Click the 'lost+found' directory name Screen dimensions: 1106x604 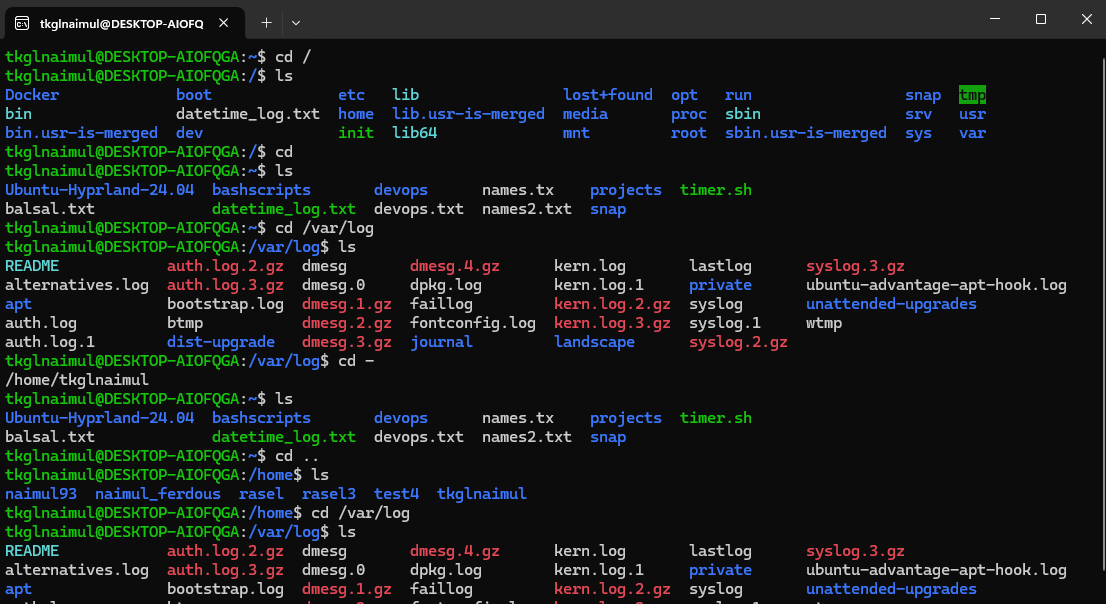(x=608, y=95)
